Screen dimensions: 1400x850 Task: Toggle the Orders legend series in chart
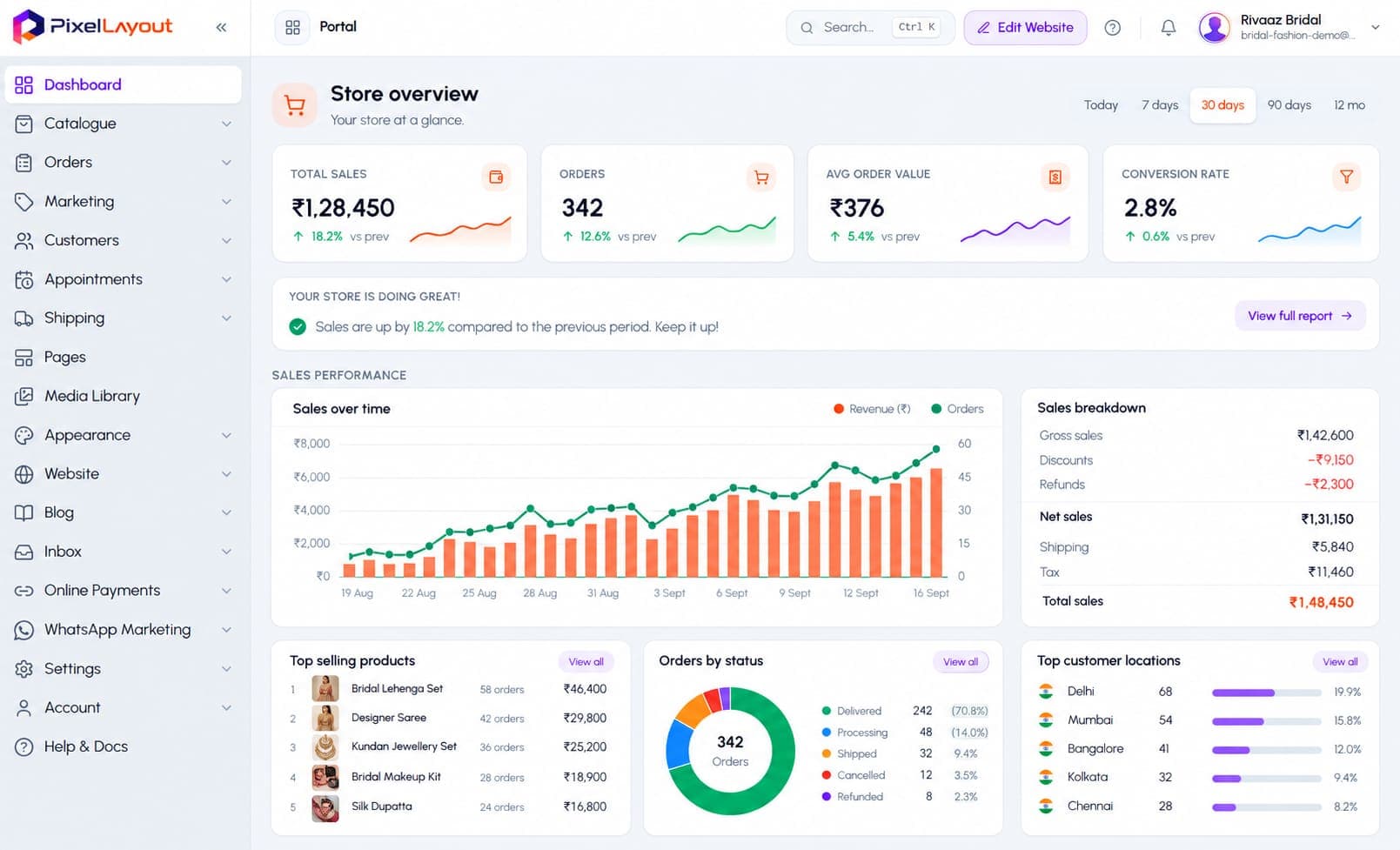[x=957, y=409]
